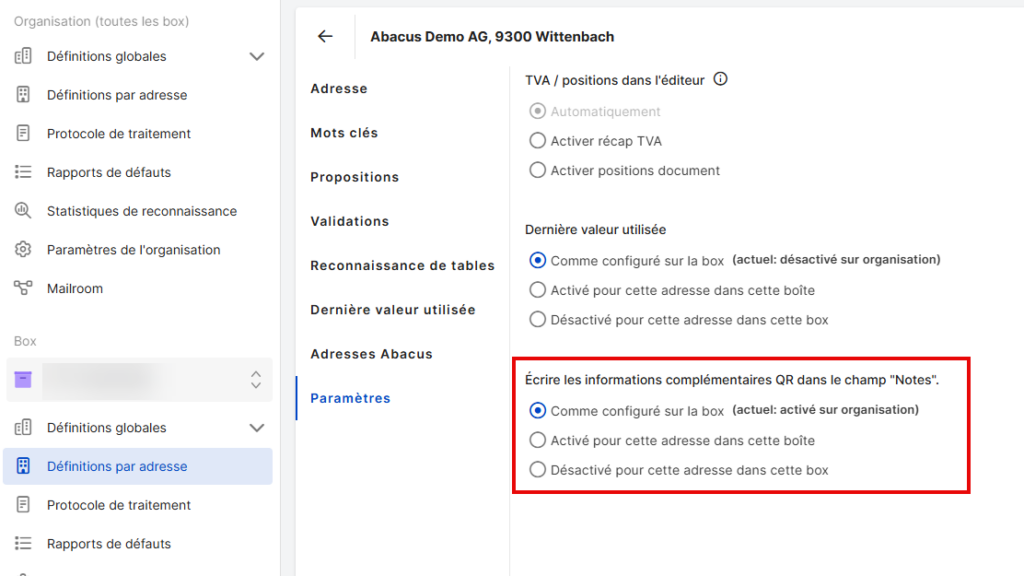Click the back arrow icon
Viewport: 1024px width, 576px height.
pos(325,37)
